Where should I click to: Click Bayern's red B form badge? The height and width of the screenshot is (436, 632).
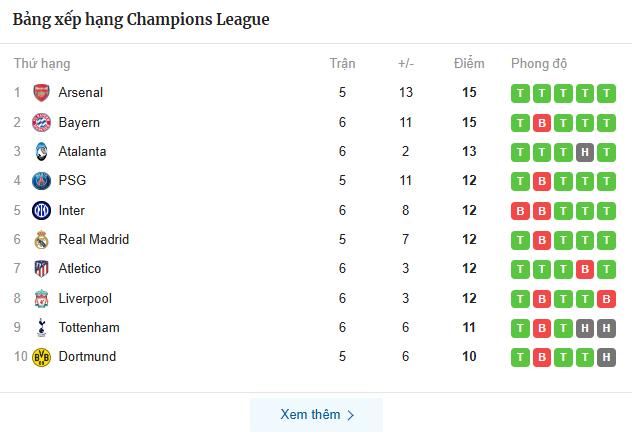(x=542, y=123)
